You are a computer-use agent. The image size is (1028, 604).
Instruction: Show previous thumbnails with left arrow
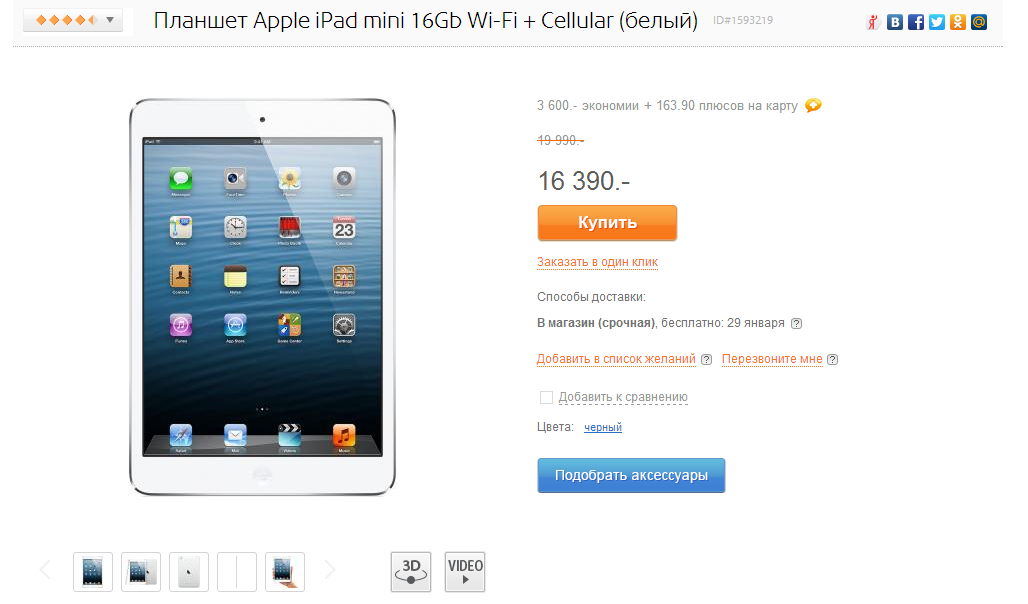[x=45, y=571]
